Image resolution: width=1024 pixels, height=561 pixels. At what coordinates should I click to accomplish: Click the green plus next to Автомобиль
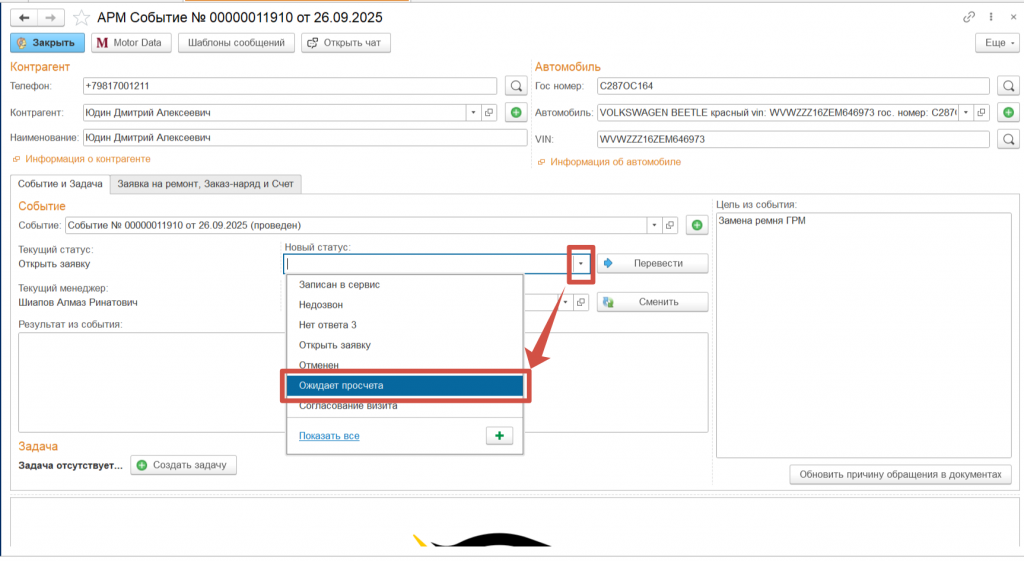click(1009, 113)
